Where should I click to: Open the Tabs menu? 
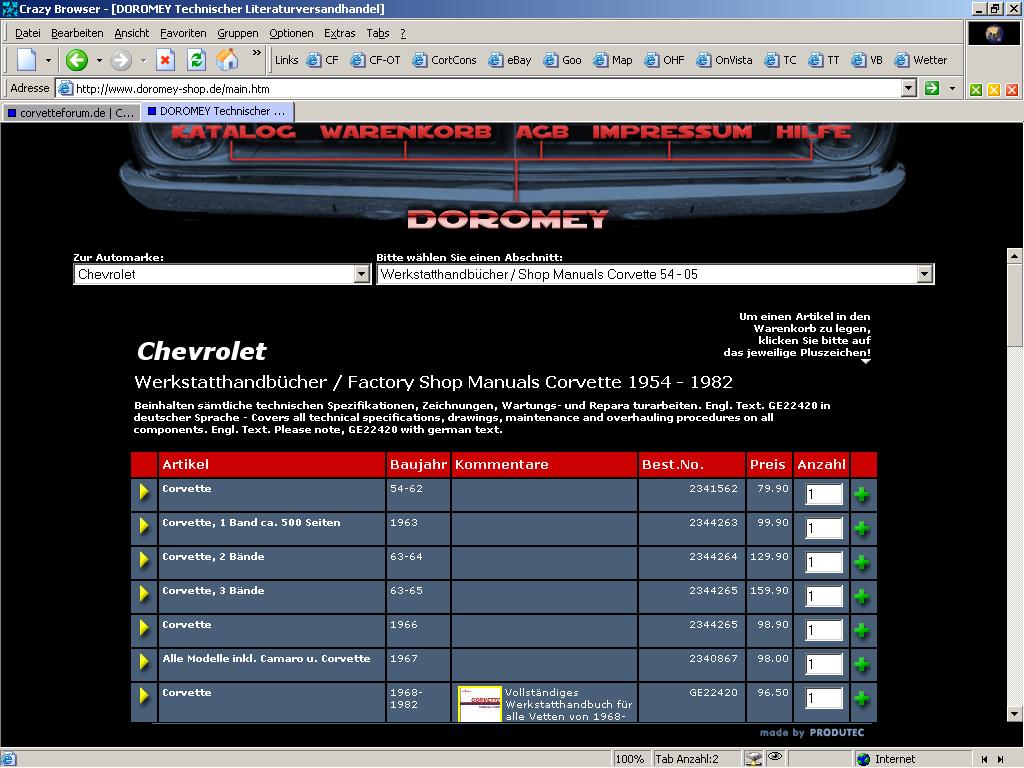[x=377, y=33]
